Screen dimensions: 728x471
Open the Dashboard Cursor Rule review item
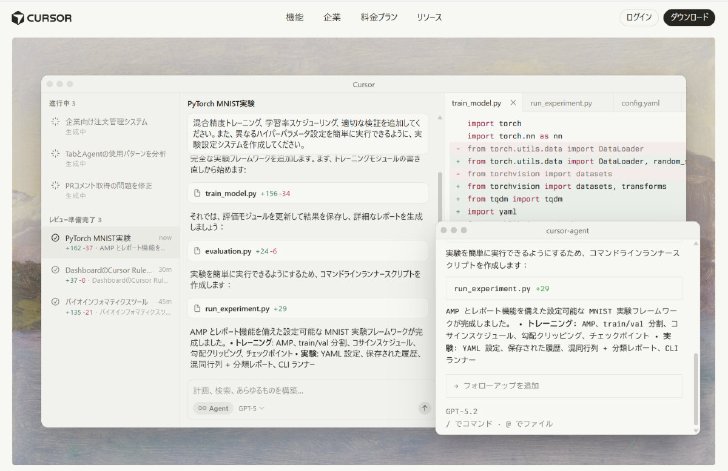[110, 275]
